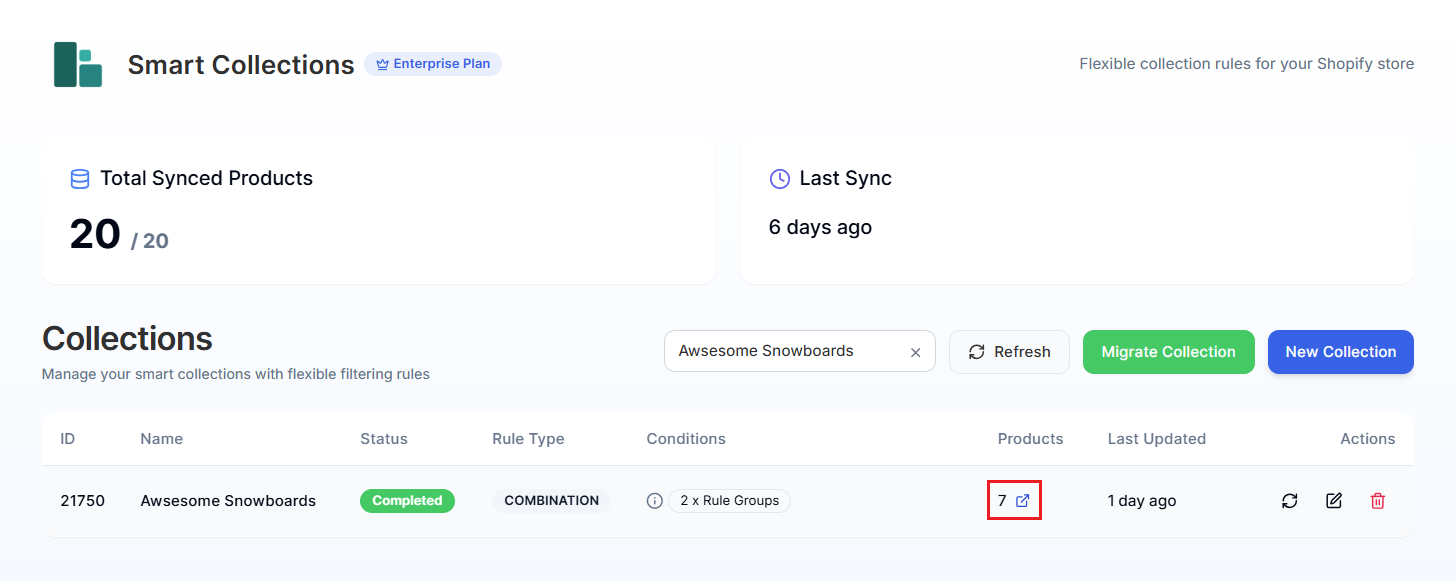Select the COMBINATION rule type badge
The image size is (1456, 581).
551,500
